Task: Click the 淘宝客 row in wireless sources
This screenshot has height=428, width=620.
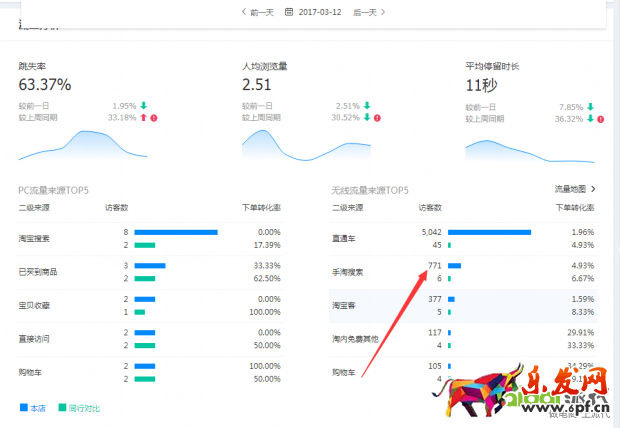Action: 346,304
